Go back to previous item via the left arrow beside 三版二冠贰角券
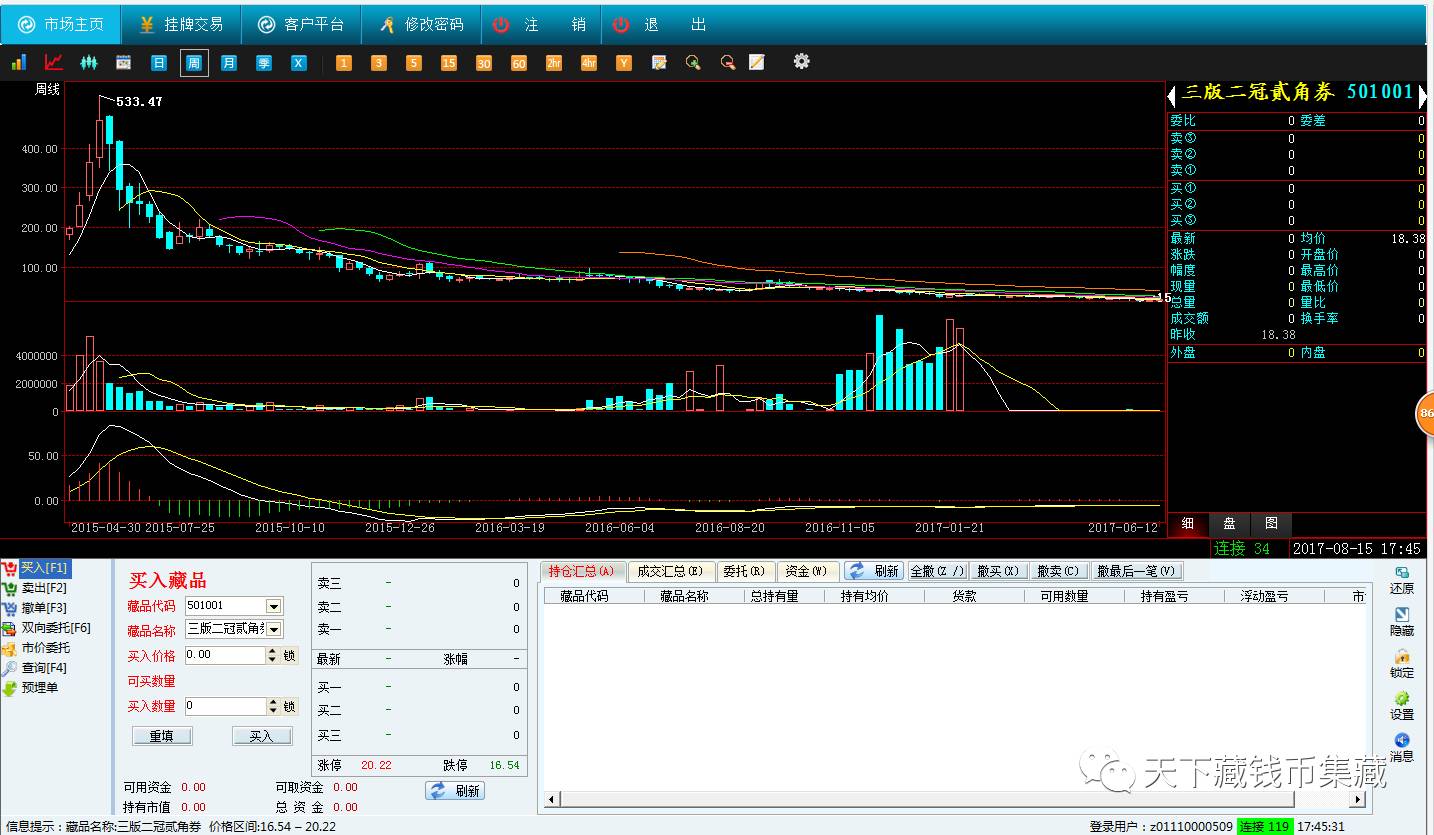Screen dimensions: 1434x835 coord(1172,95)
